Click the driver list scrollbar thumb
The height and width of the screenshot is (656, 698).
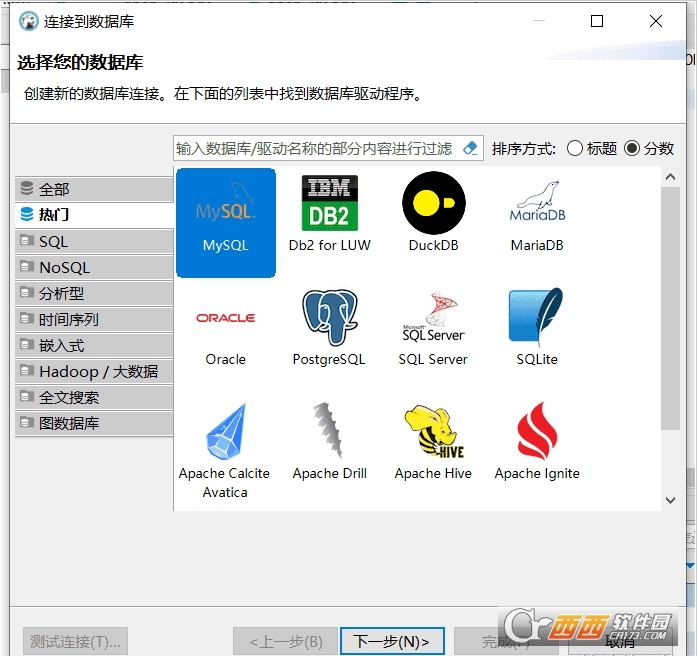coord(670,308)
